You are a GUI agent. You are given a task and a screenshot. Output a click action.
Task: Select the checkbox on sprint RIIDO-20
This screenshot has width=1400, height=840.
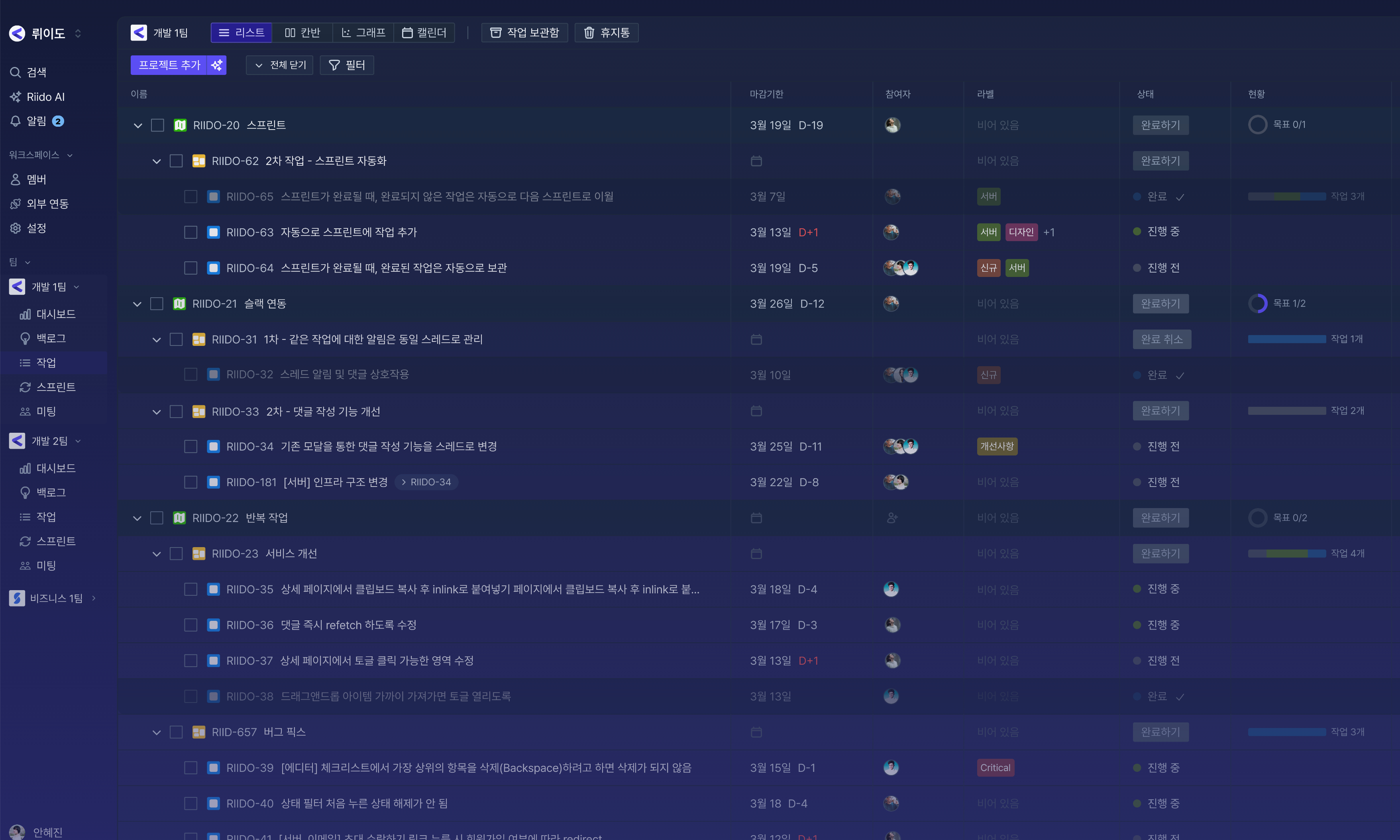pyautogui.click(x=157, y=125)
